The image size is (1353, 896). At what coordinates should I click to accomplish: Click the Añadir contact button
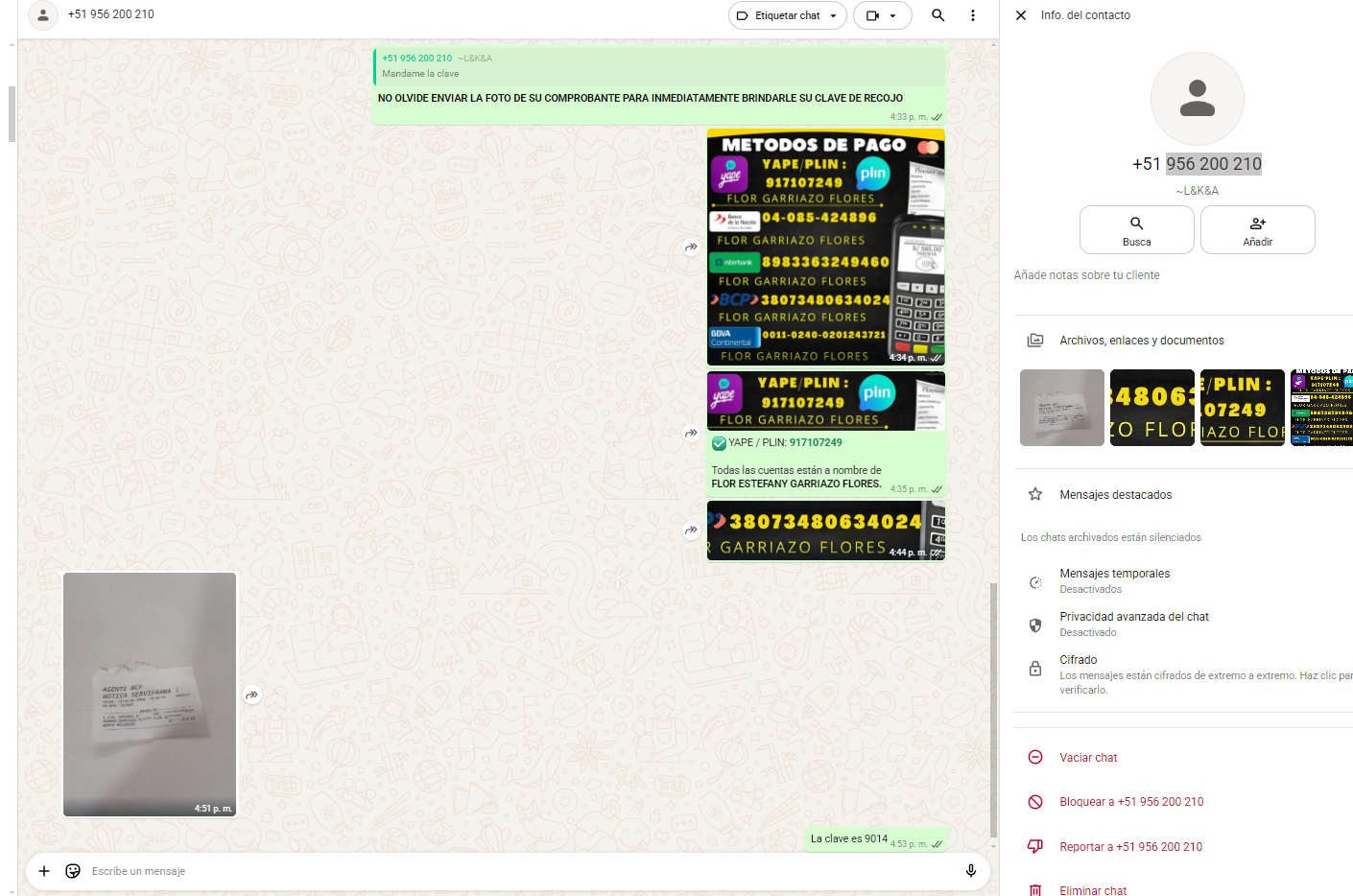coord(1257,230)
